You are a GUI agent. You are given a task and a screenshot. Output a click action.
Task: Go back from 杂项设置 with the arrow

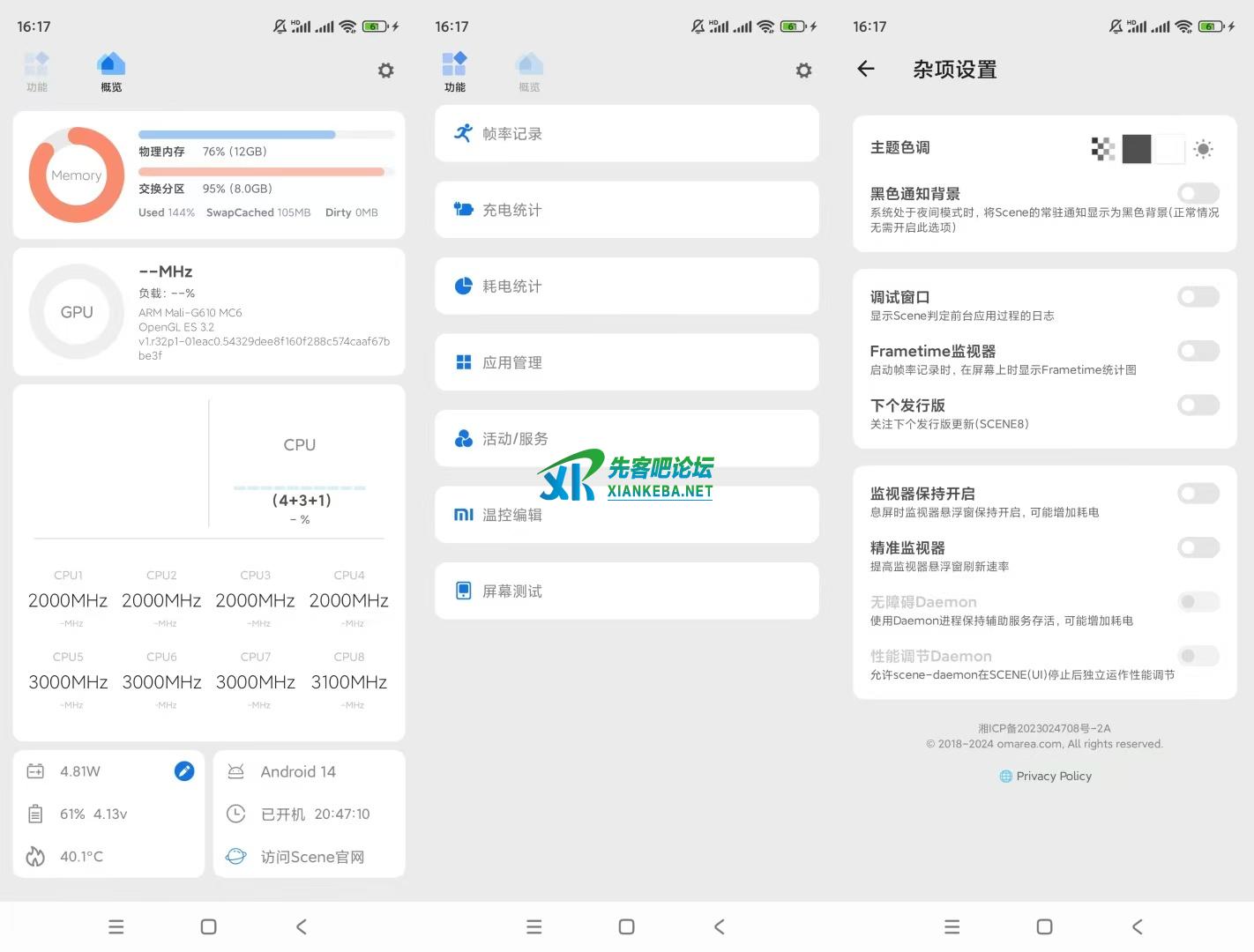pos(865,70)
